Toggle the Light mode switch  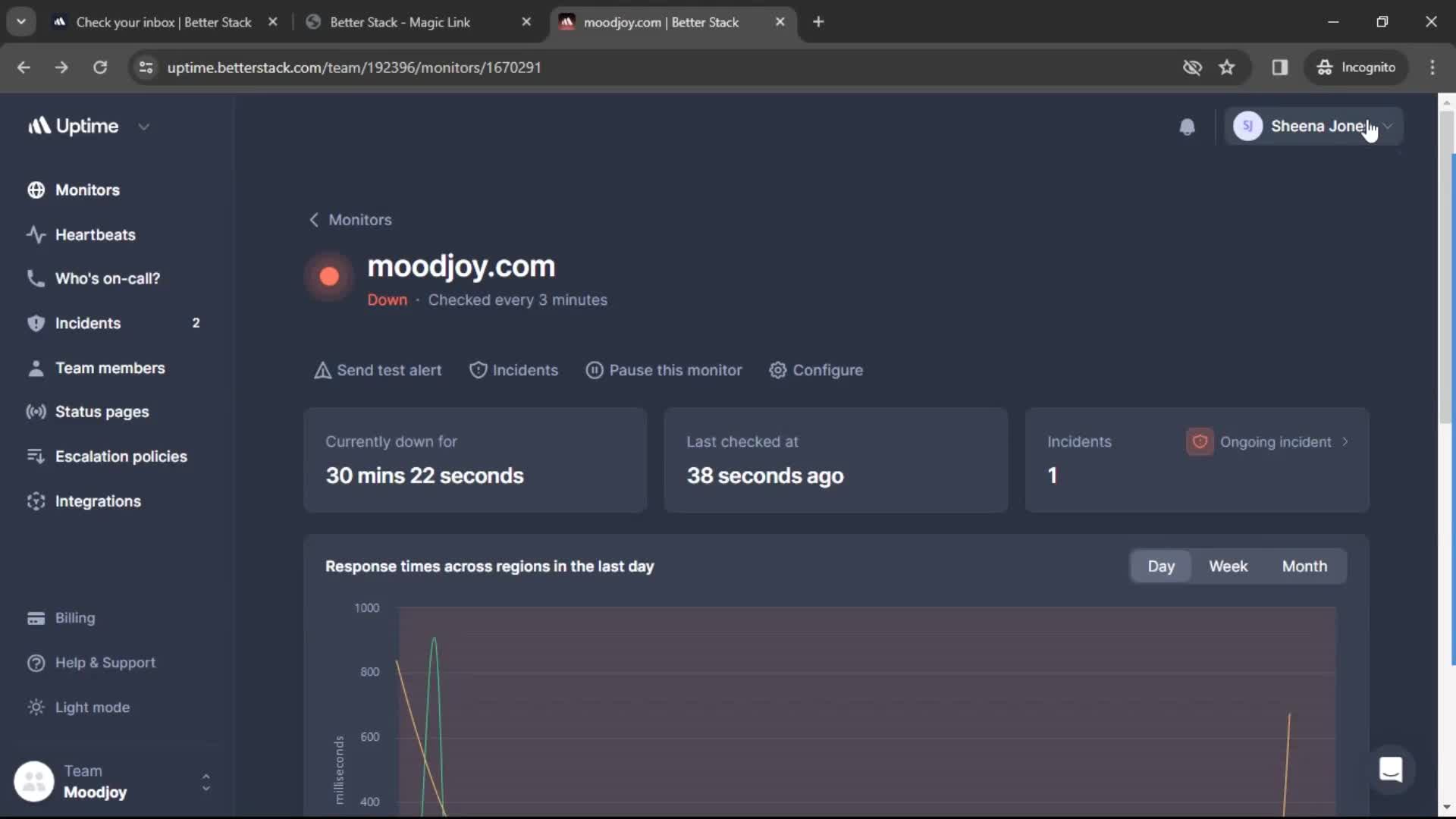pyautogui.click(x=92, y=707)
